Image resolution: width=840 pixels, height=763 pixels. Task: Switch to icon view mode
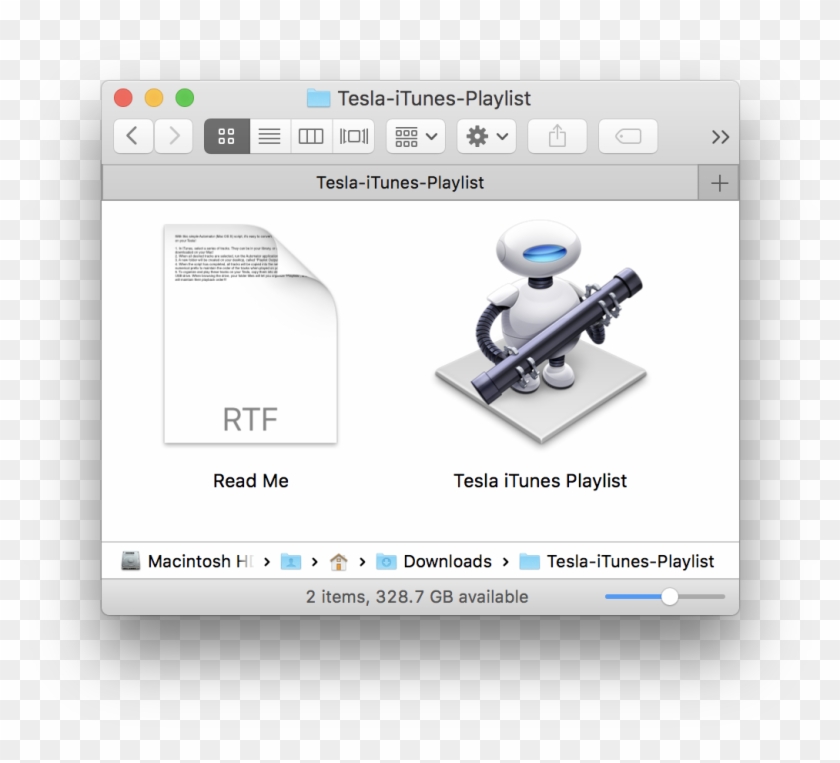[226, 136]
